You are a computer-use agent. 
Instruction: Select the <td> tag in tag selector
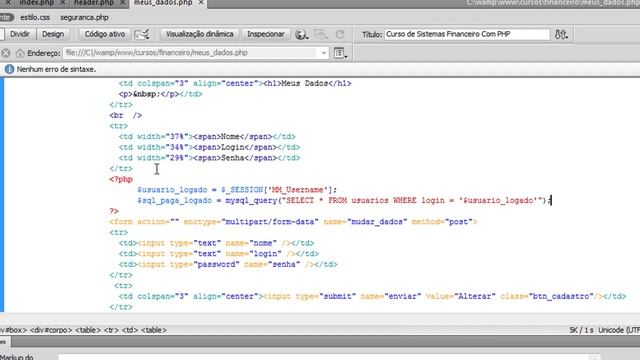[x=130, y=330]
